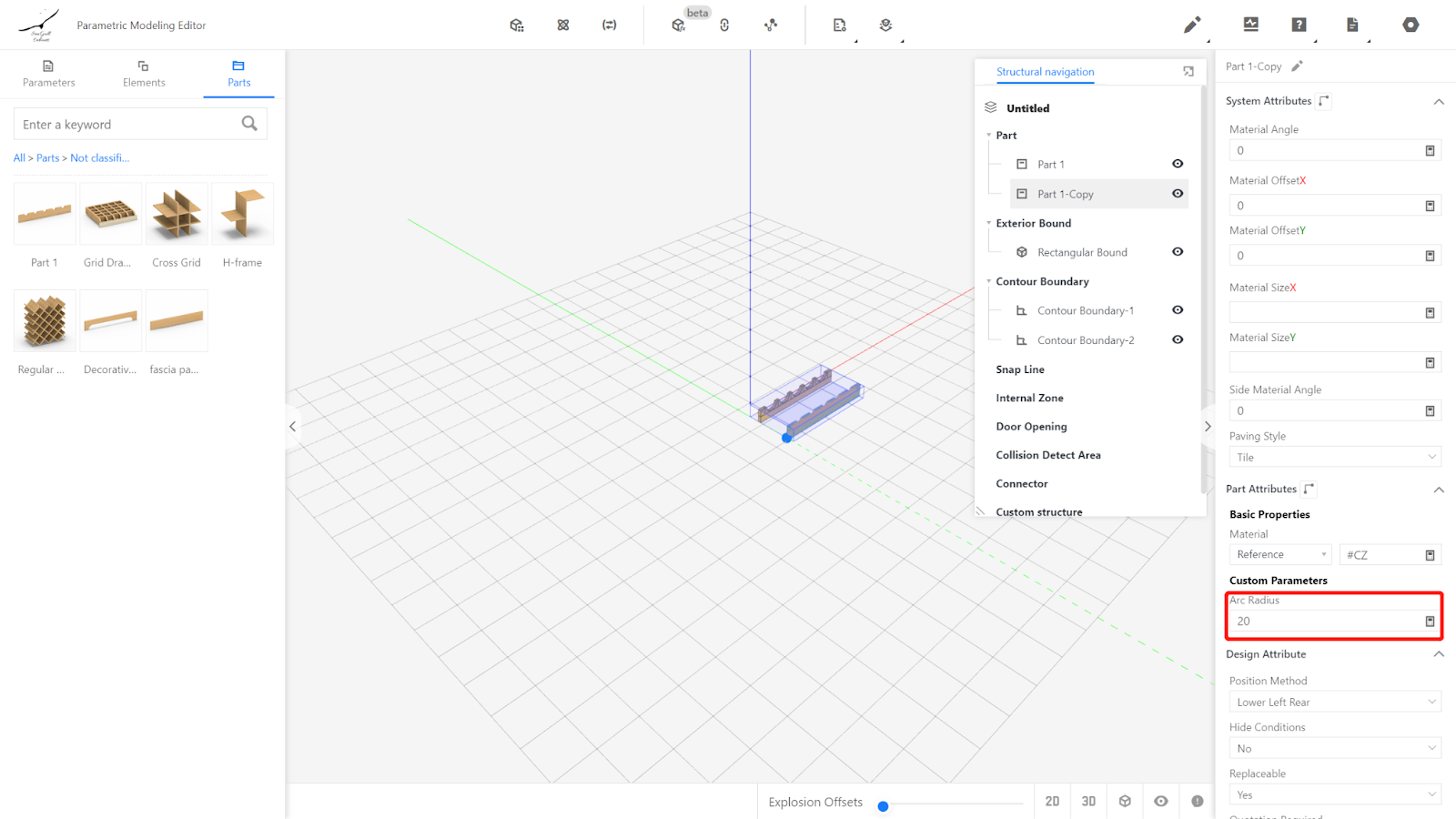1456x819 pixels.
Task: Click the Parts breadcrumb link
Action: [x=47, y=158]
